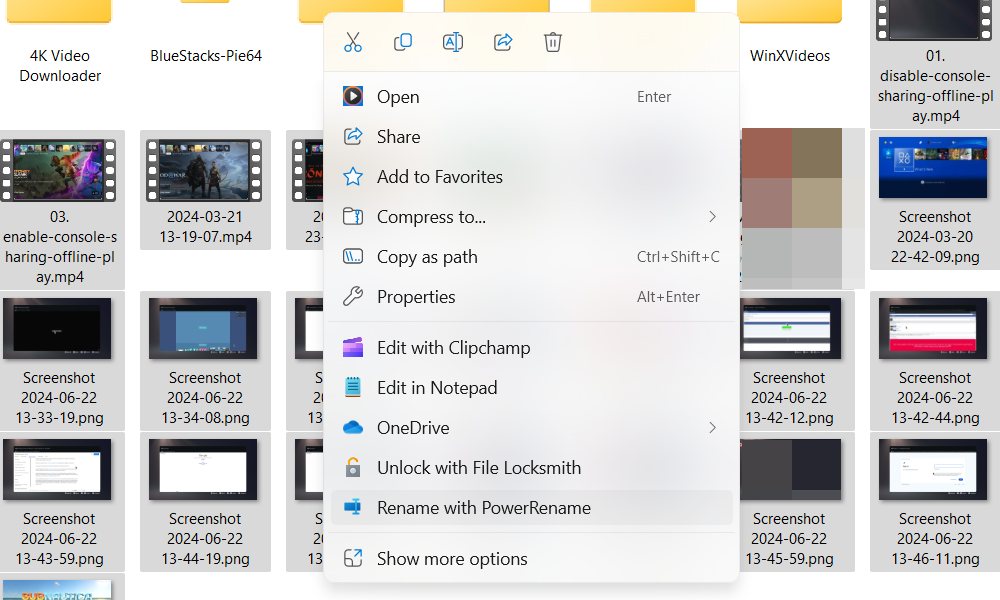
Task: Click the star icon for Favorites
Action: (x=353, y=177)
